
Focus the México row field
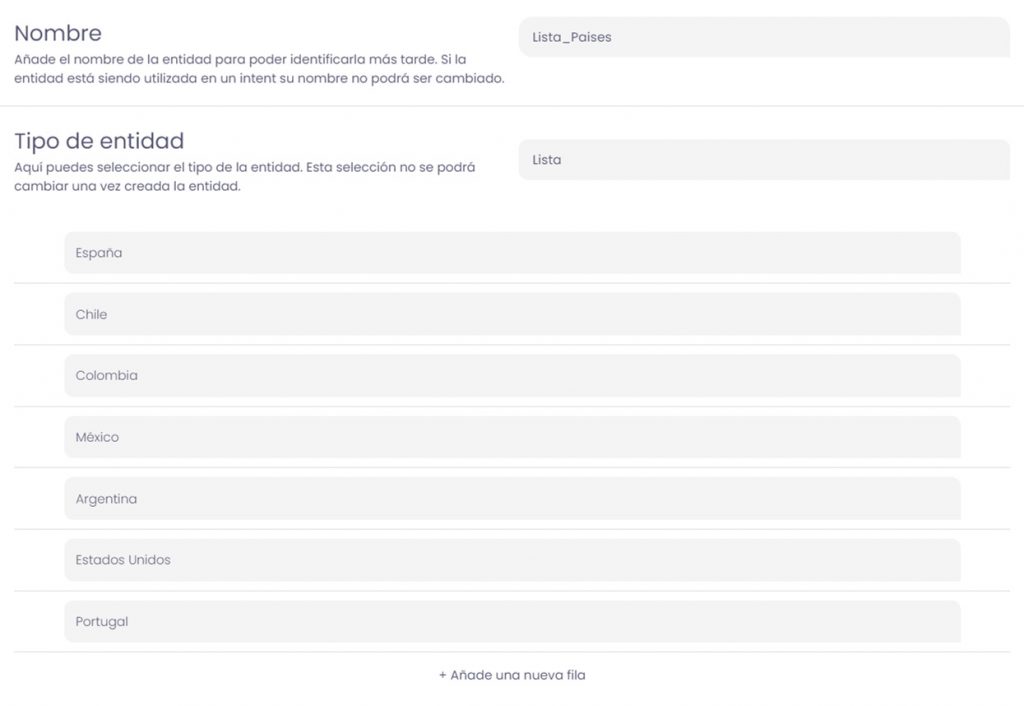(x=512, y=437)
